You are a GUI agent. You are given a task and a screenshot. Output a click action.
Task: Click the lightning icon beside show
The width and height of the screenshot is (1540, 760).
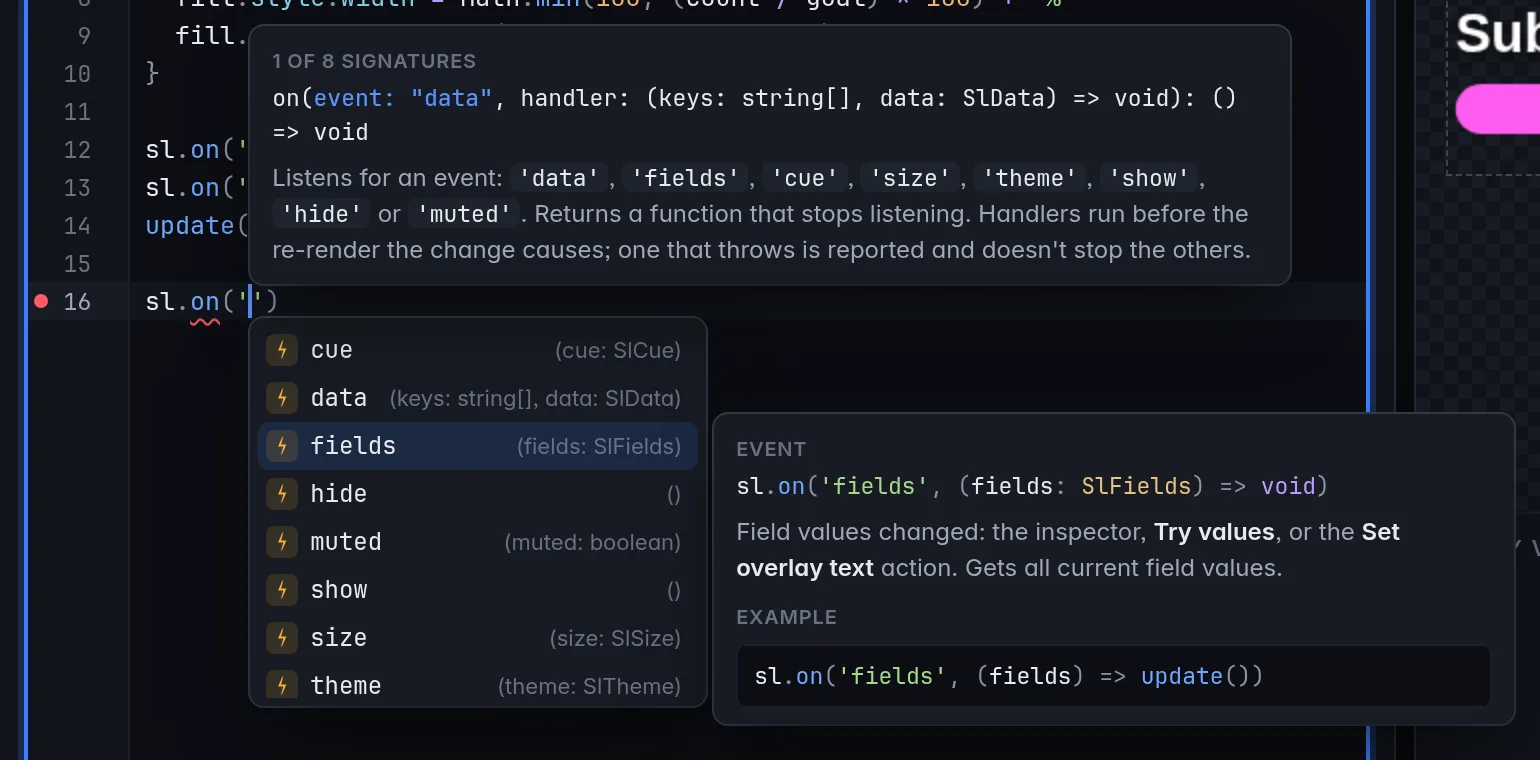[282, 590]
